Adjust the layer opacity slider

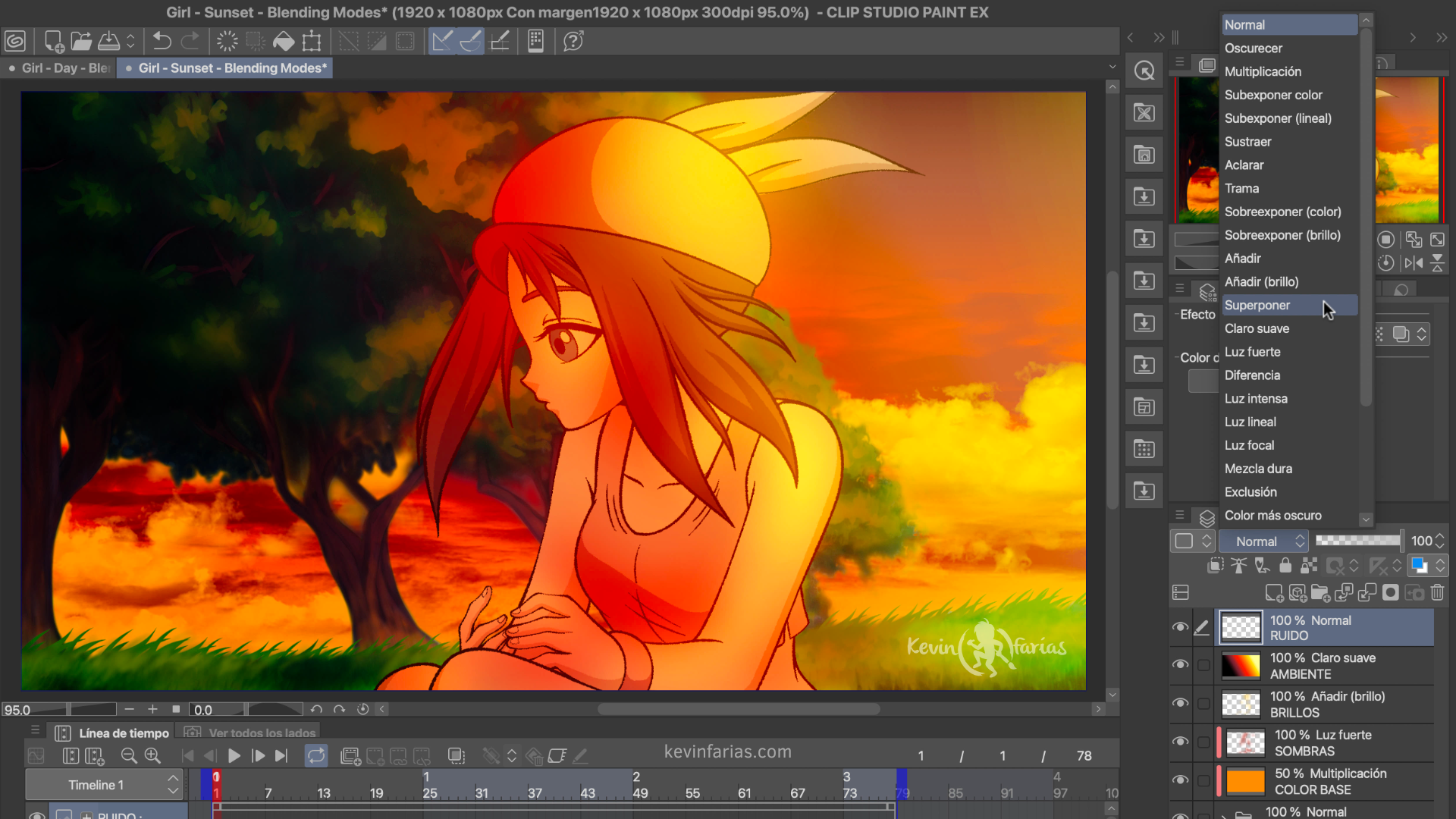coord(1358,541)
